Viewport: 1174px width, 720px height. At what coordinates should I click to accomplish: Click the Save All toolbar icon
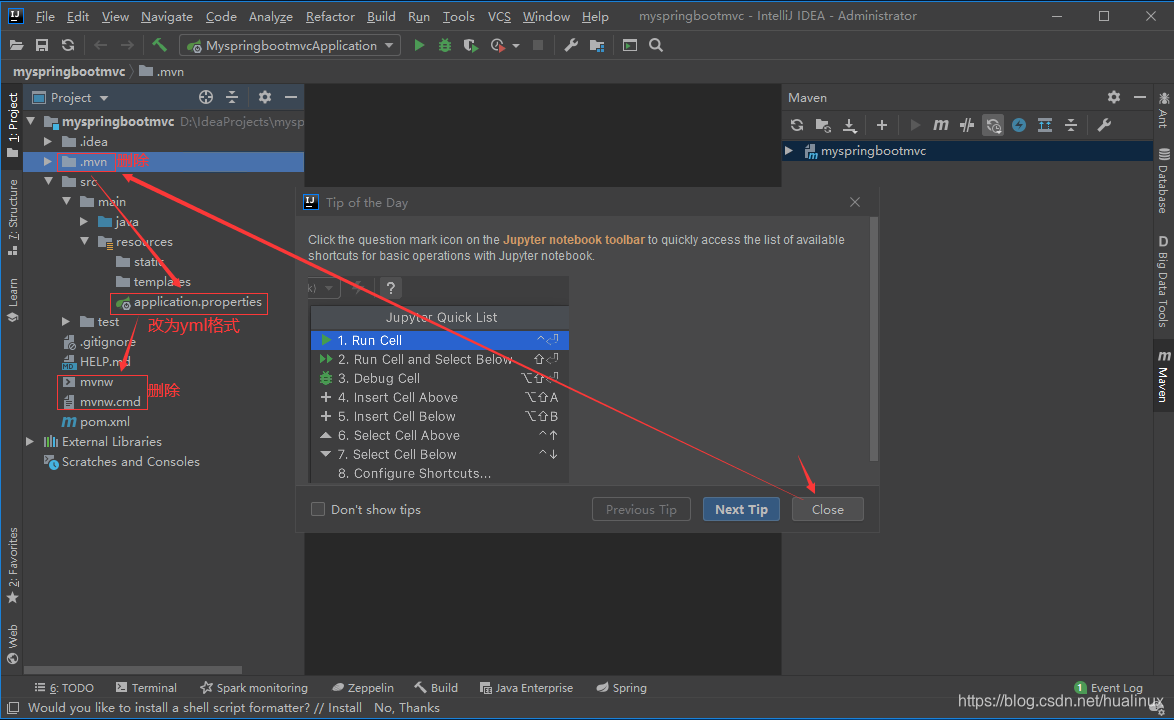click(42, 46)
